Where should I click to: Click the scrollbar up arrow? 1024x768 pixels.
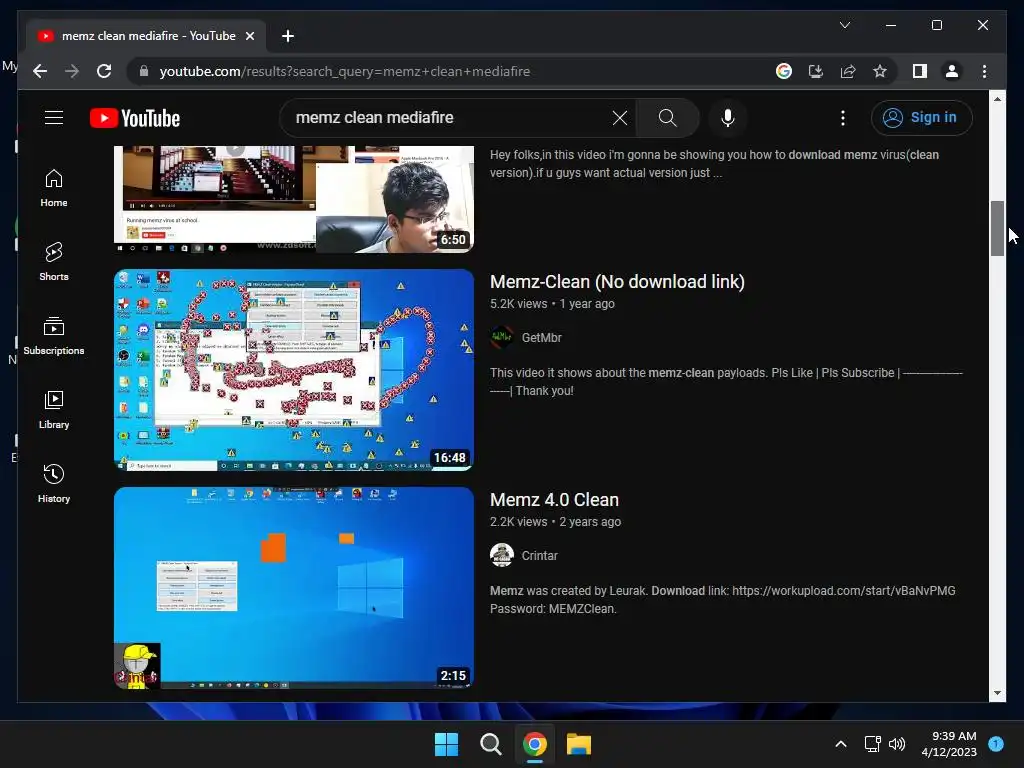pos(997,99)
